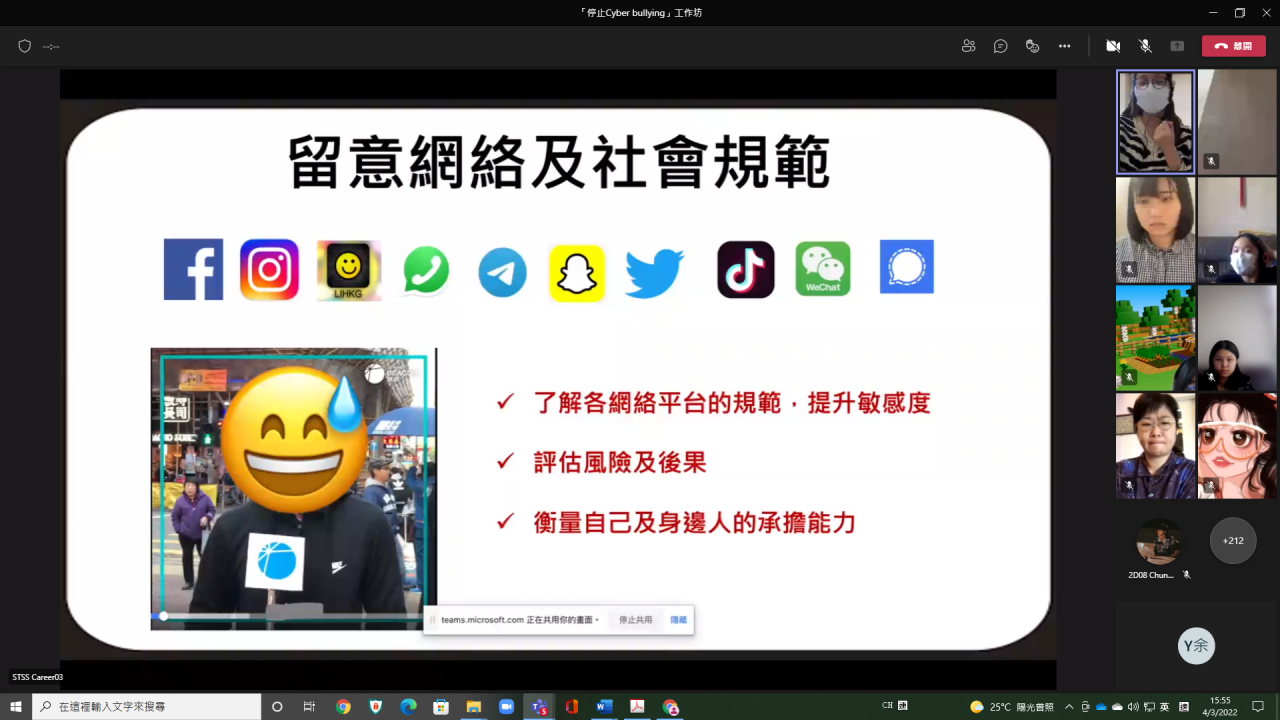Open Zoom from the taskbar
The image size is (1280, 720).
point(506,706)
